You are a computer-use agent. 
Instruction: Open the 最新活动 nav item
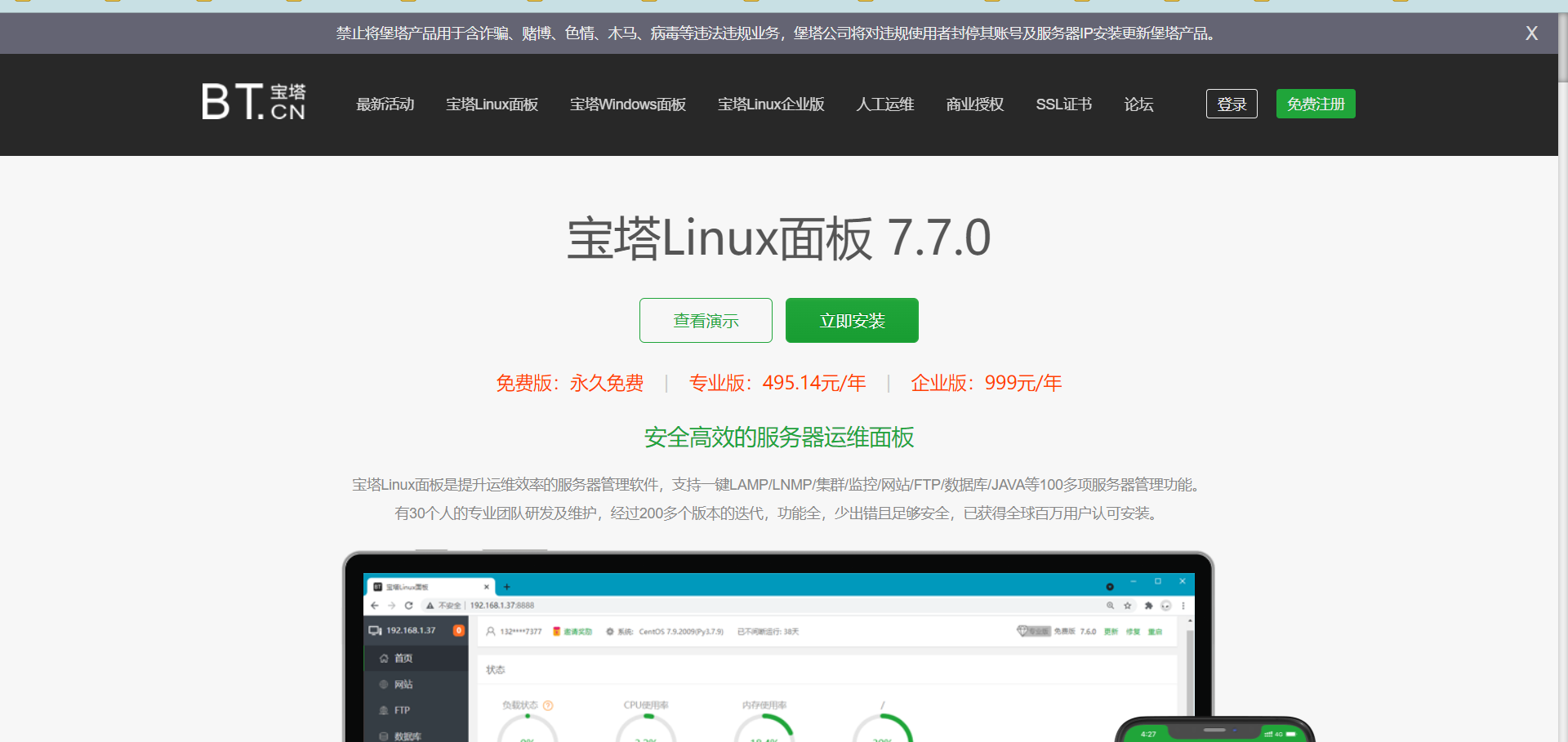[385, 104]
